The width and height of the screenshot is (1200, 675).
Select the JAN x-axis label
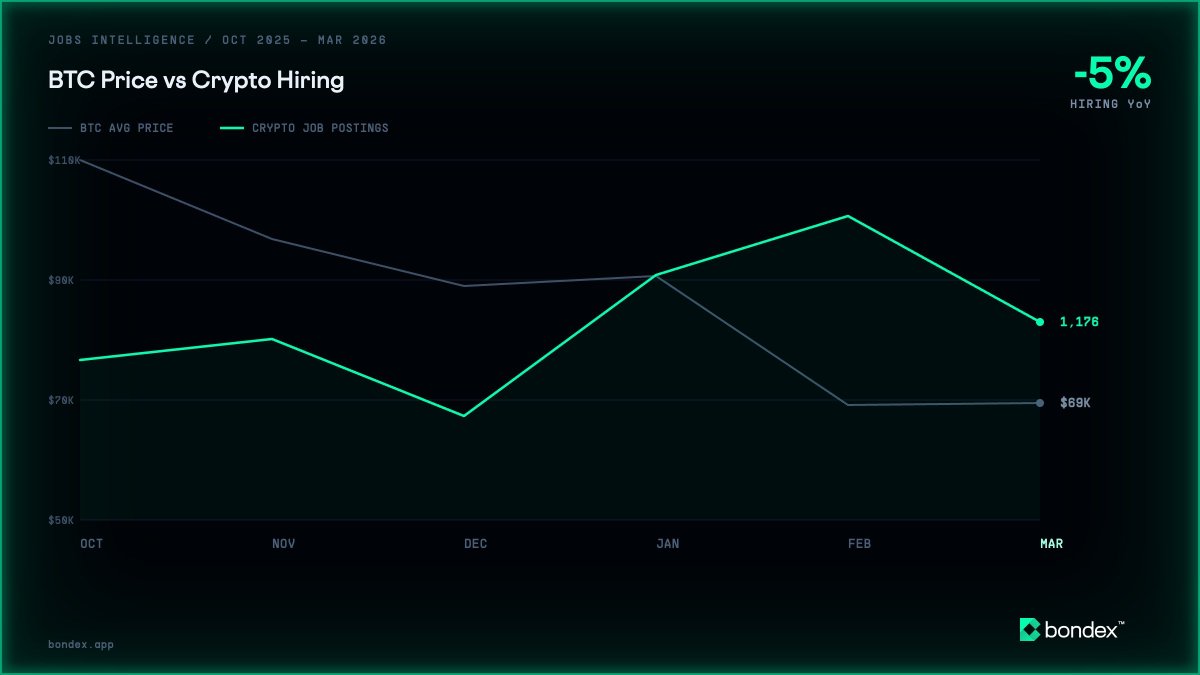pos(667,544)
